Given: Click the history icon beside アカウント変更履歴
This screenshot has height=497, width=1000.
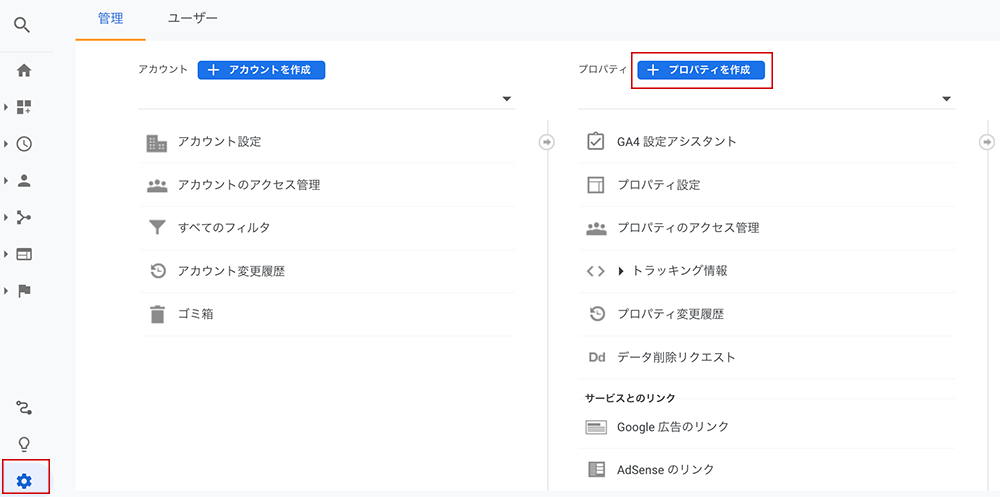Looking at the screenshot, I should (157, 271).
